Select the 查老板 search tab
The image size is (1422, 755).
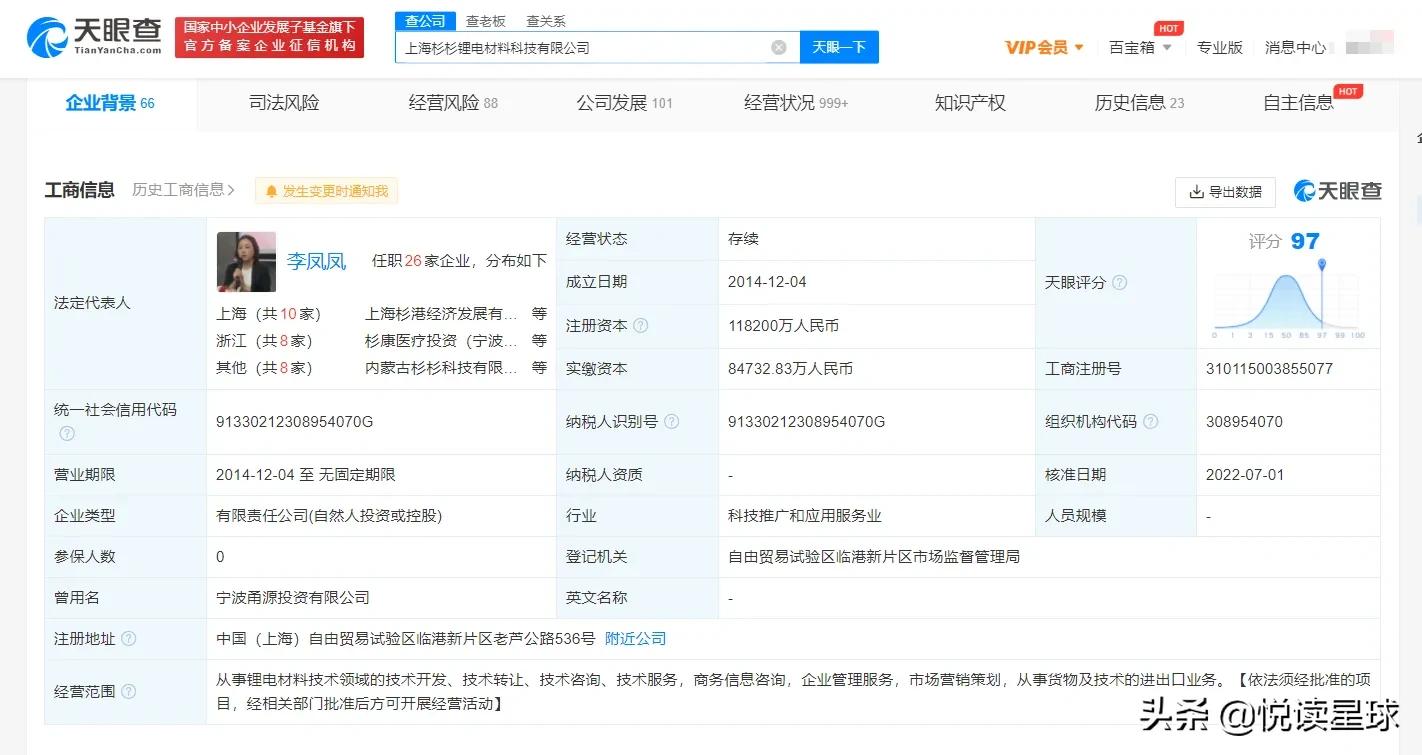point(486,21)
